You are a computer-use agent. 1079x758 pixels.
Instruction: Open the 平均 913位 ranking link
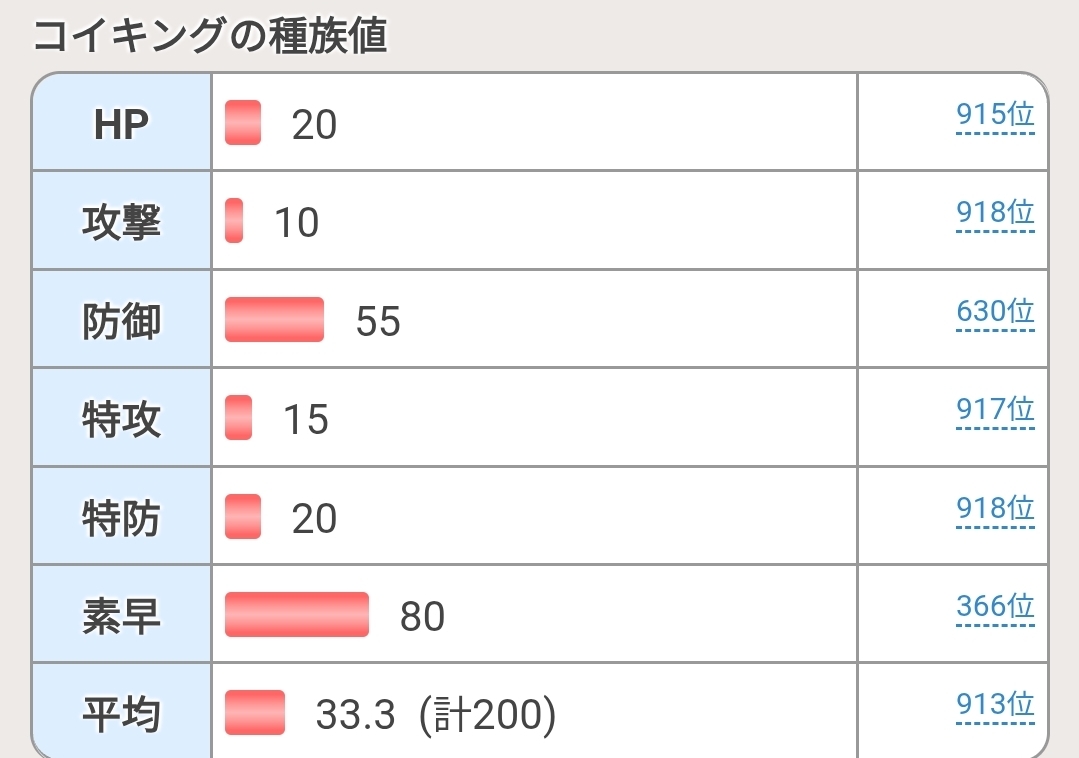pyautogui.click(x=994, y=705)
